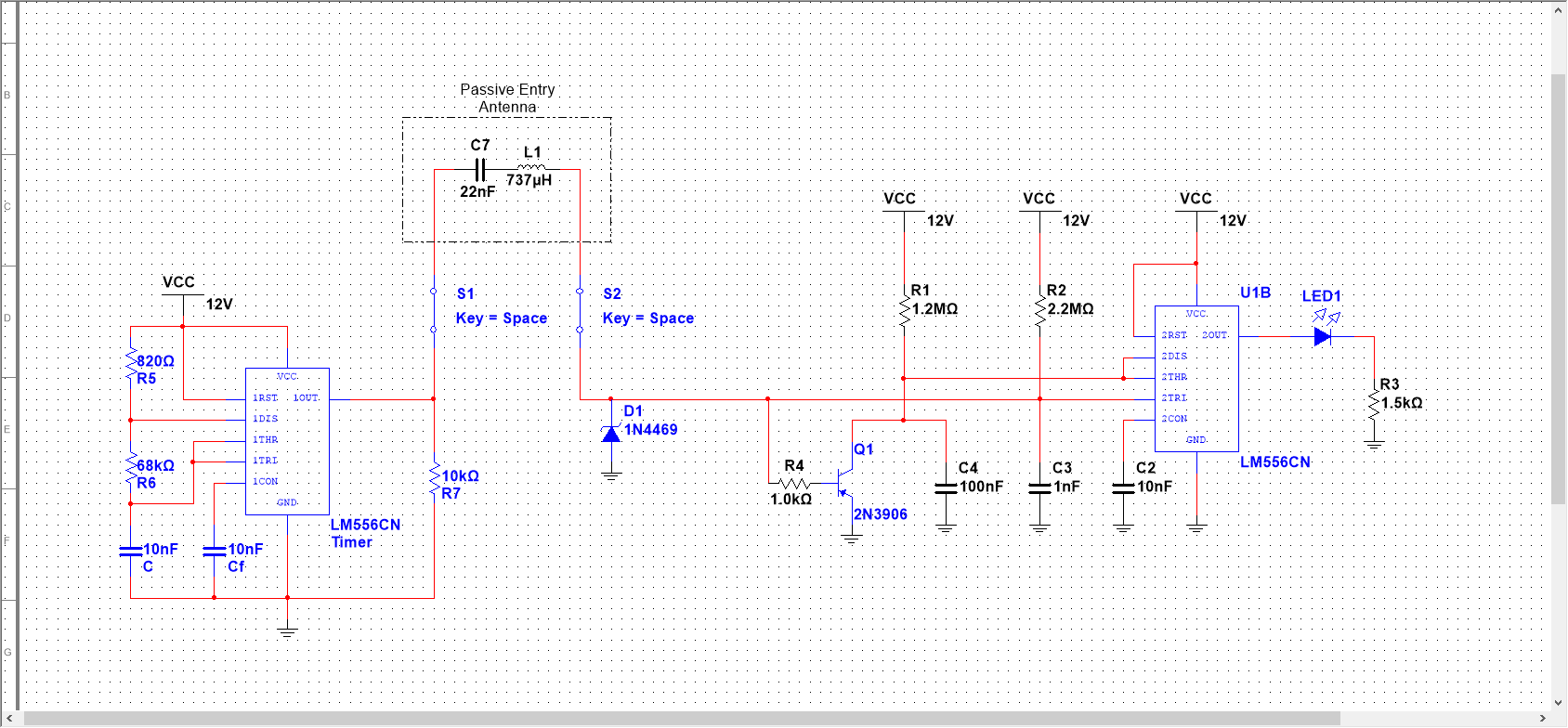Click the 'U1B' reference label
This screenshot has width=1568, height=728.
[1255, 292]
